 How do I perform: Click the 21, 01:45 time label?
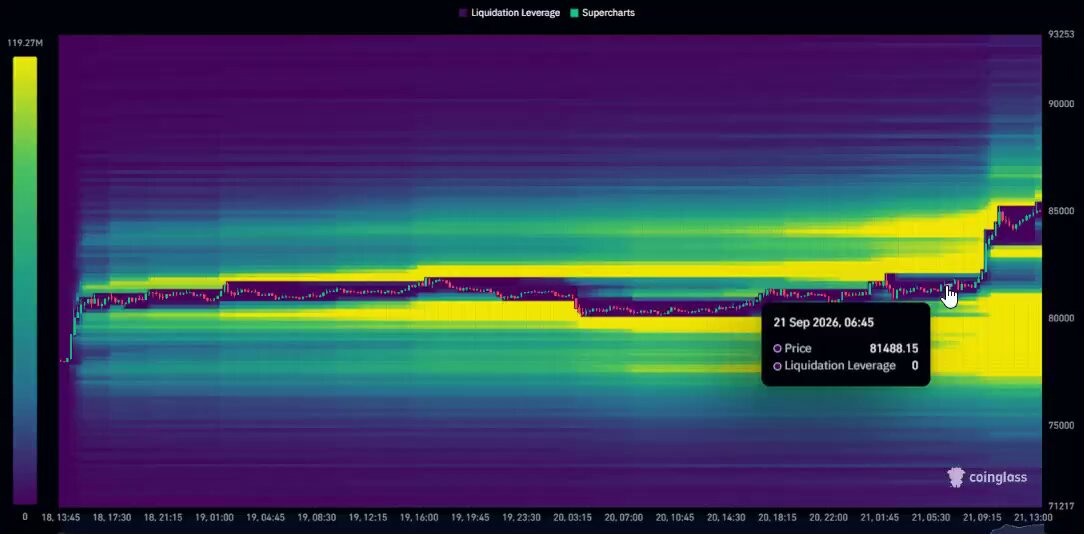(x=879, y=517)
